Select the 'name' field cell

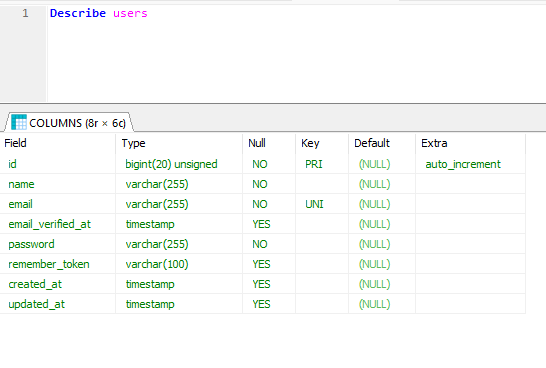point(58,184)
